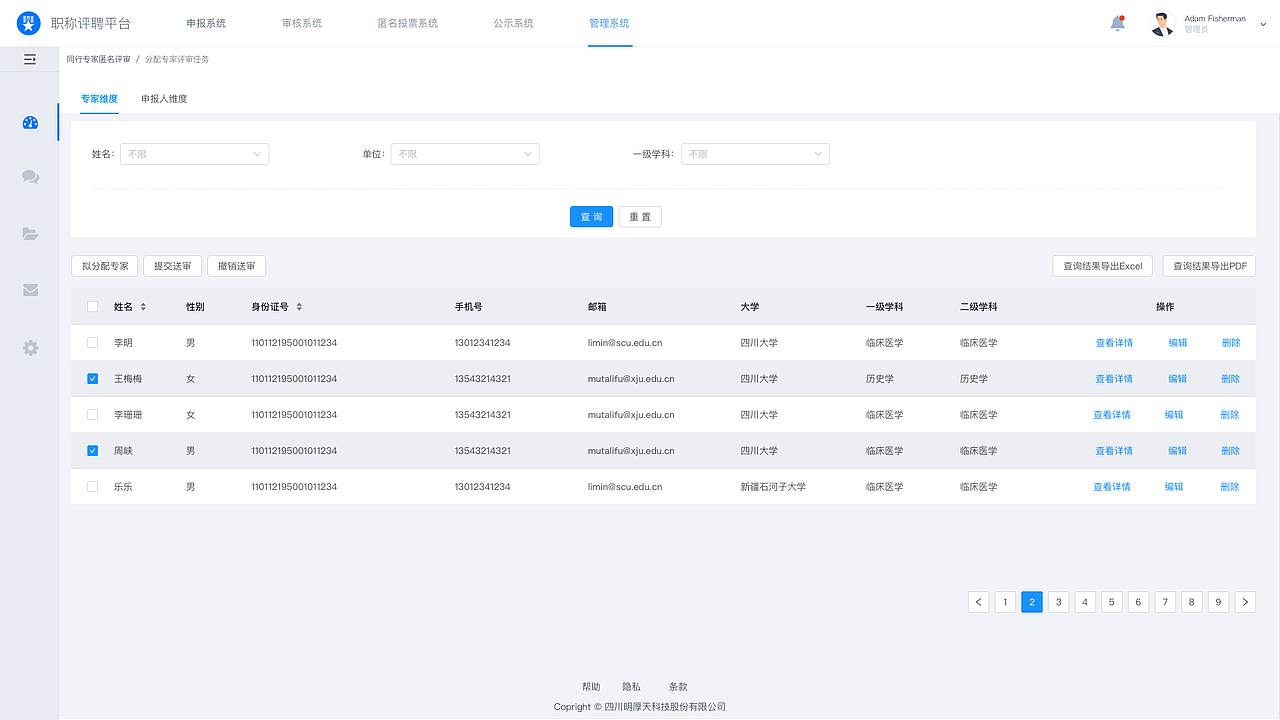Click 查询 to run the search
The width and height of the screenshot is (1280, 720).
(591, 216)
